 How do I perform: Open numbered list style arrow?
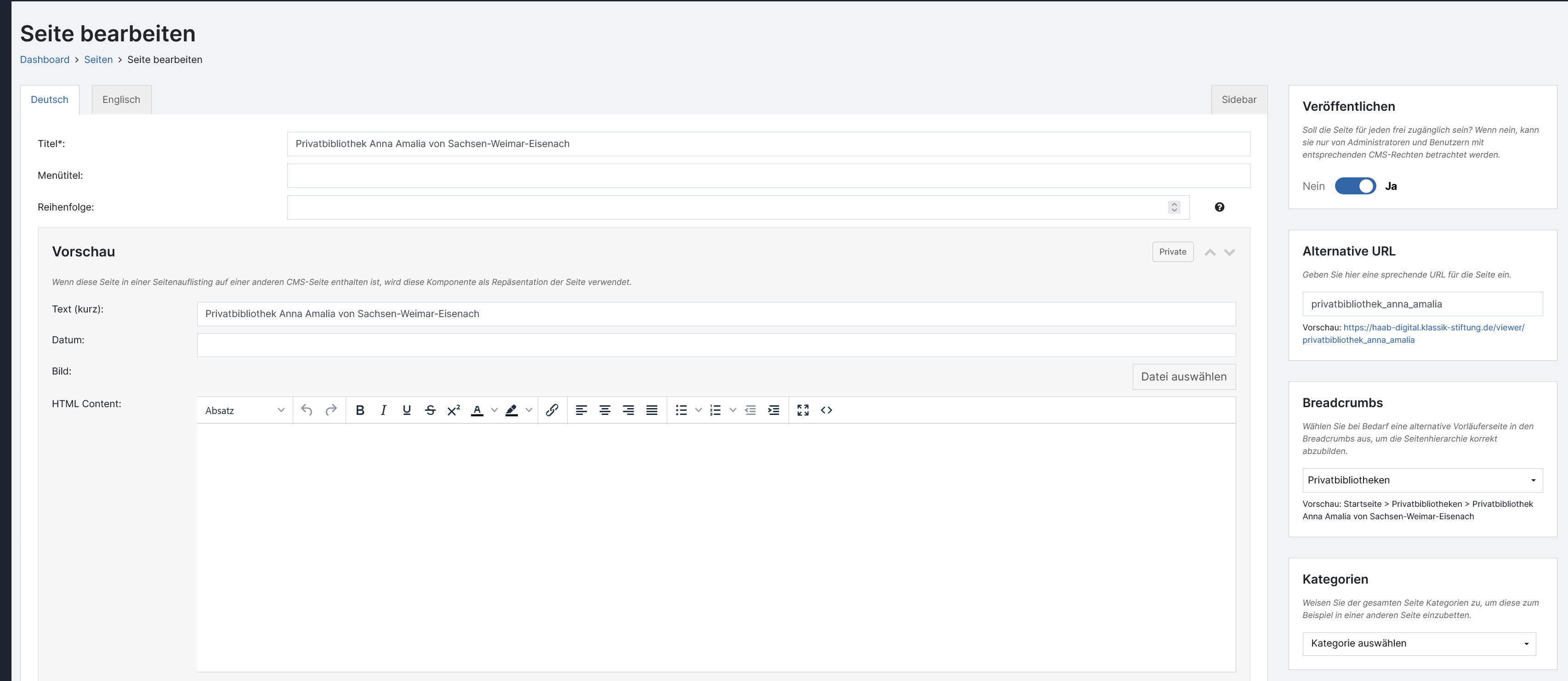pyautogui.click(x=733, y=410)
